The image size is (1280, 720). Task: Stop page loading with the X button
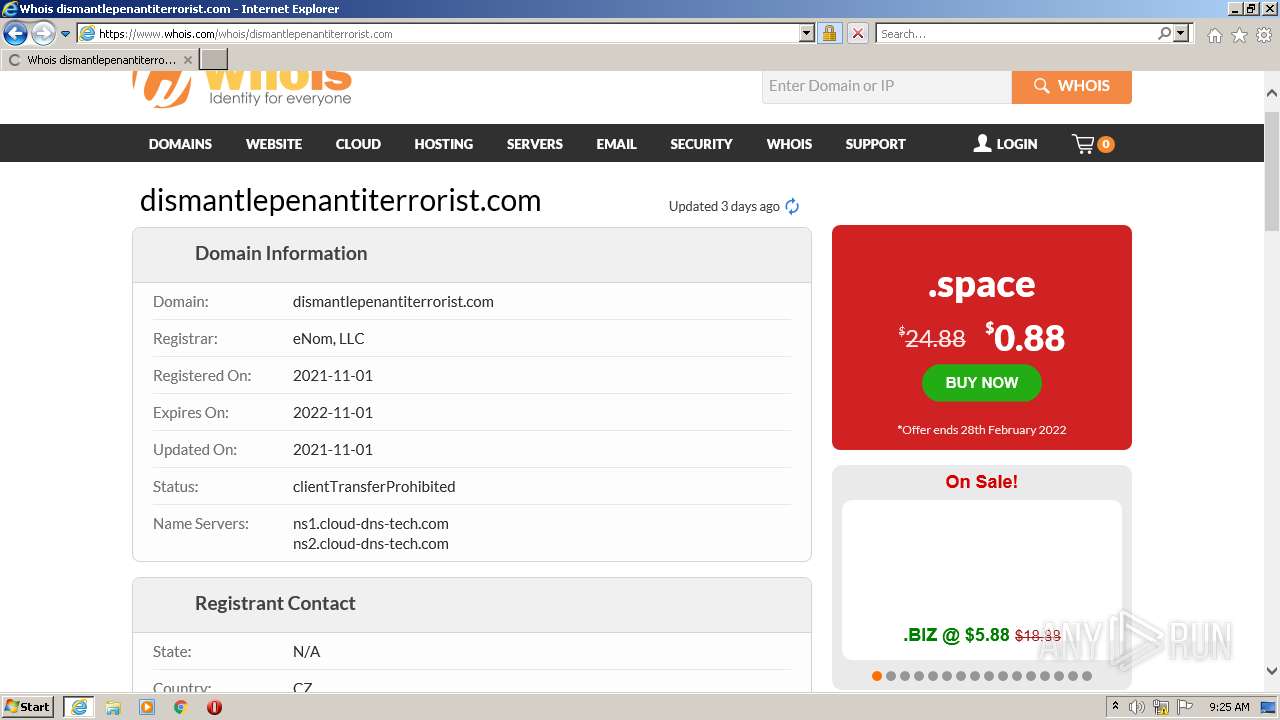(858, 33)
